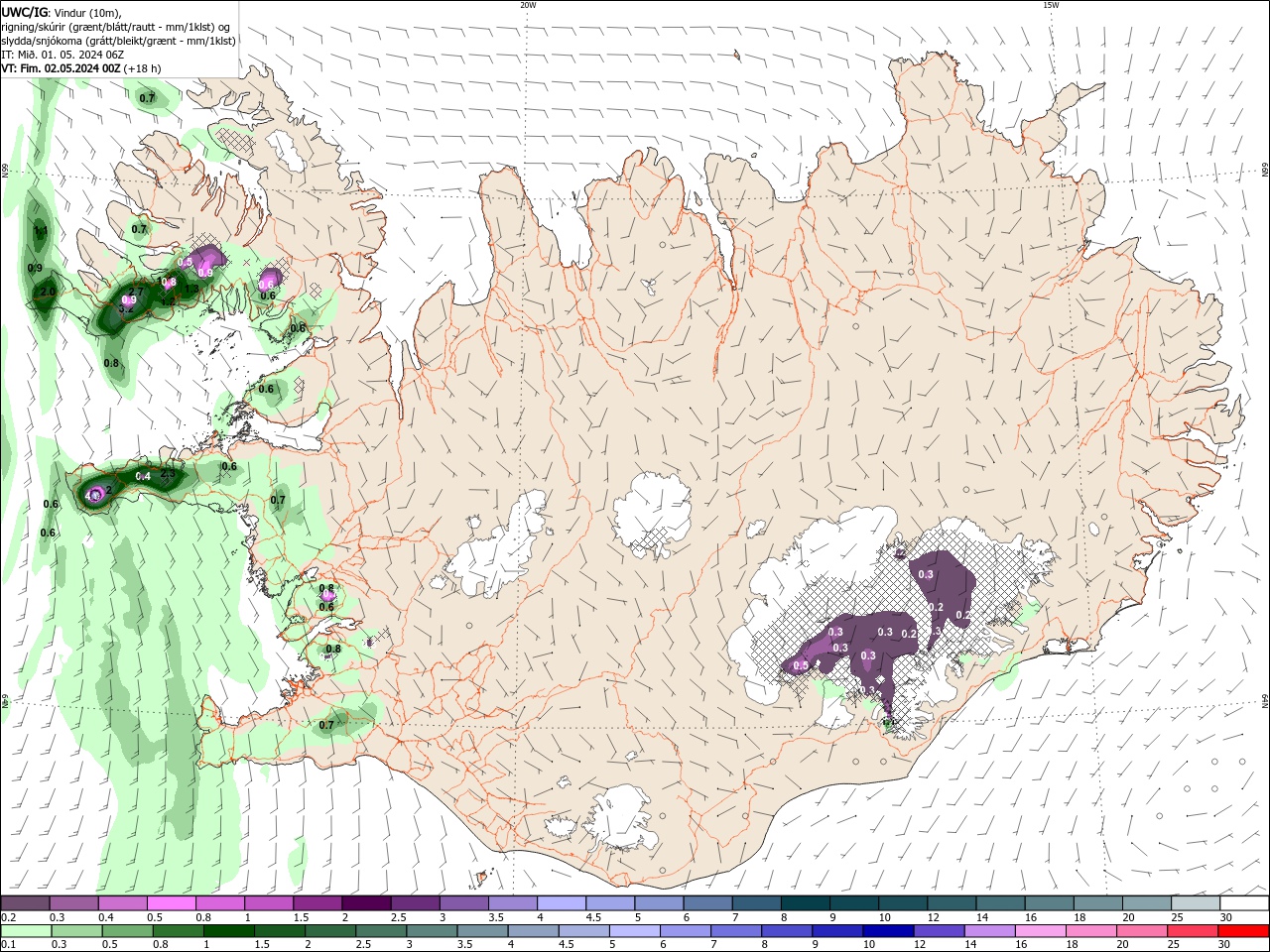Click the "0.8" value south of the 3.2 cell

111,363
